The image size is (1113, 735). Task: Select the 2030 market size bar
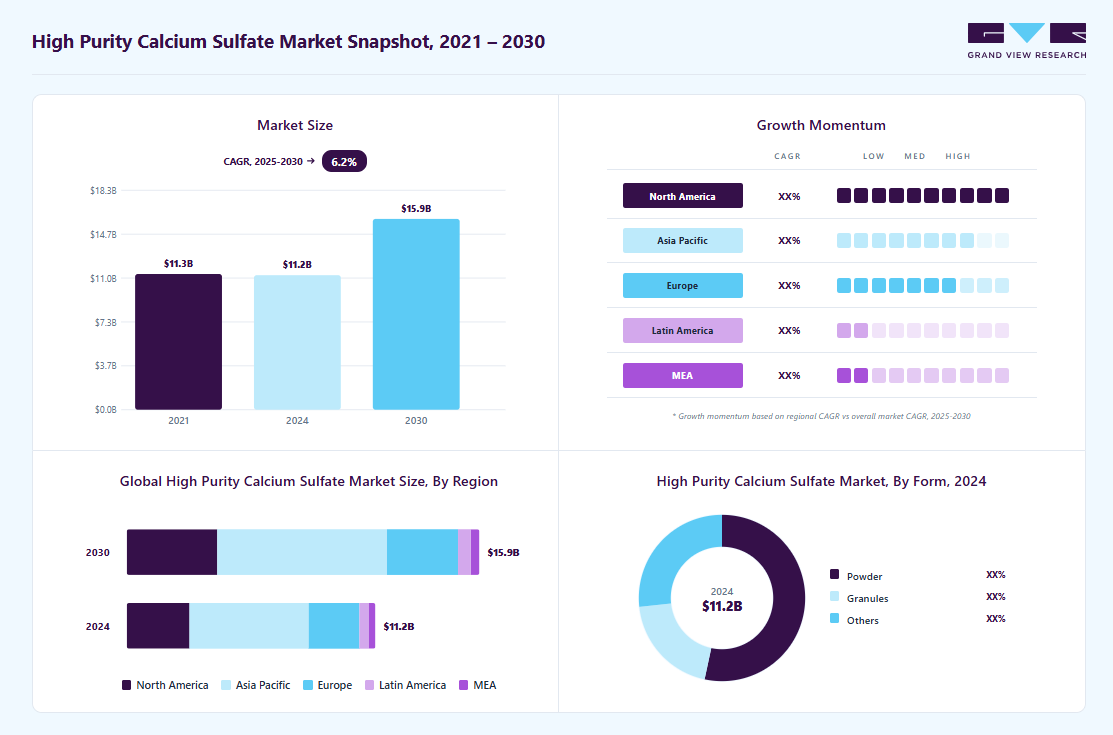pyautogui.click(x=416, y=315)
